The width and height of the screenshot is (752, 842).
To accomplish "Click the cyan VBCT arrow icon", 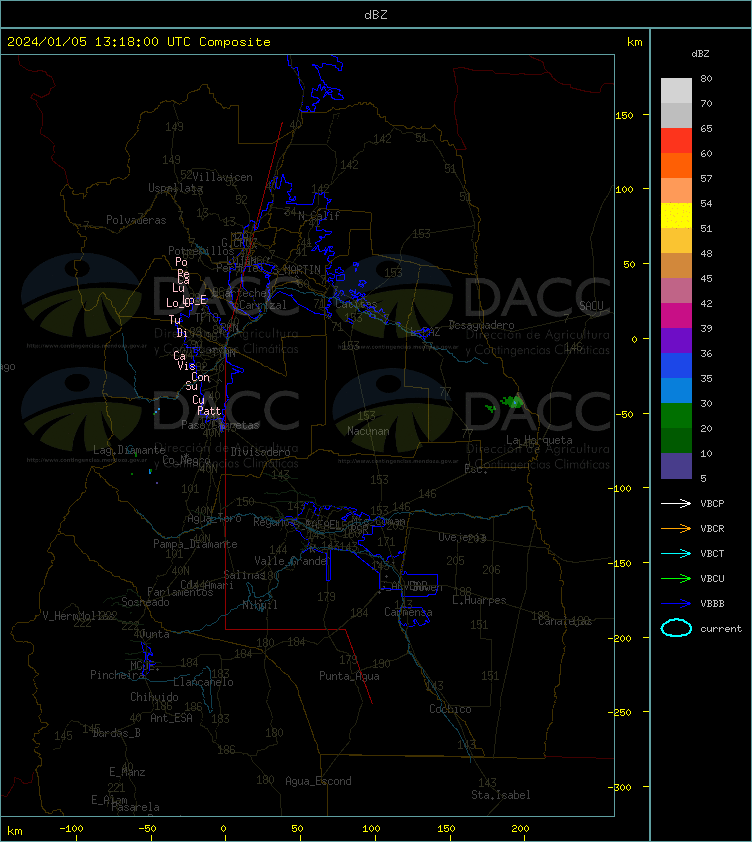I will pos(676,553).
